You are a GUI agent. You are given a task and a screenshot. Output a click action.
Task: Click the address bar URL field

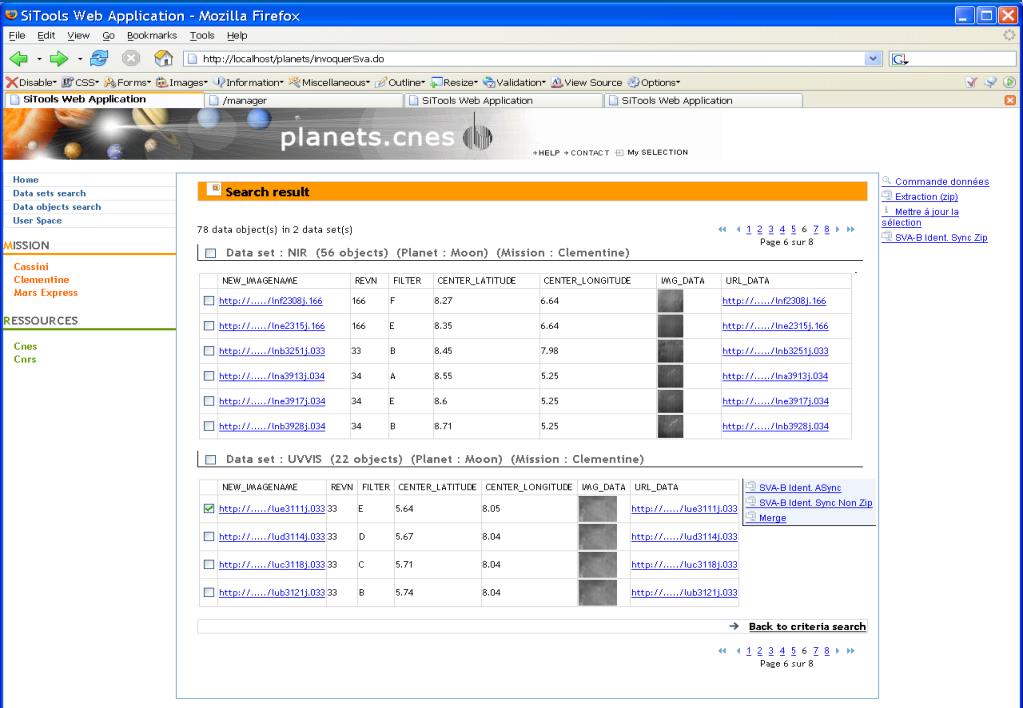532,59
